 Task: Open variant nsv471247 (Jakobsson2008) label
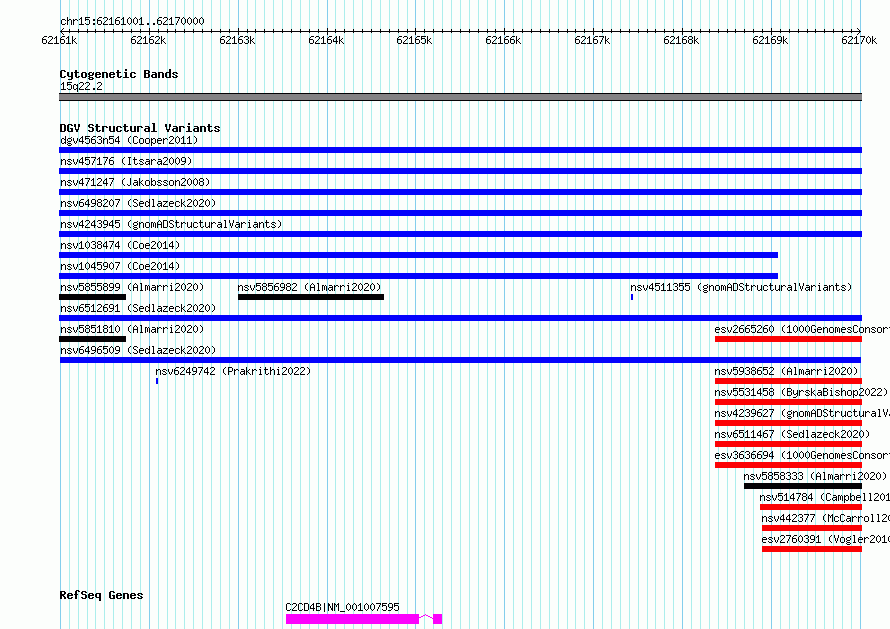pyautogui.click(x=135, y=182)
